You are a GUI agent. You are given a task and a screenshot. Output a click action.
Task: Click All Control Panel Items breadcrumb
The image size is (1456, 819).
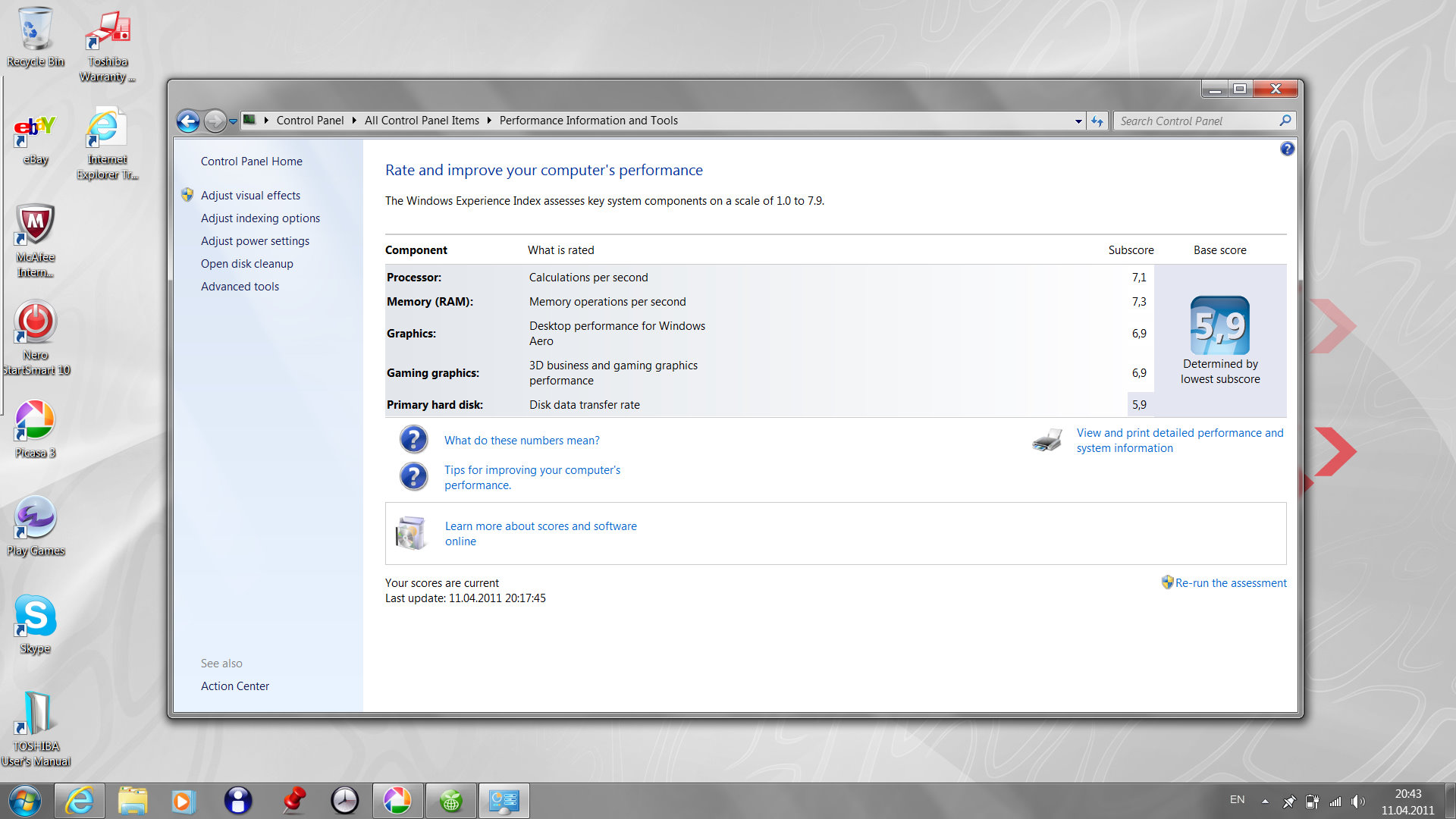[422, 121]
